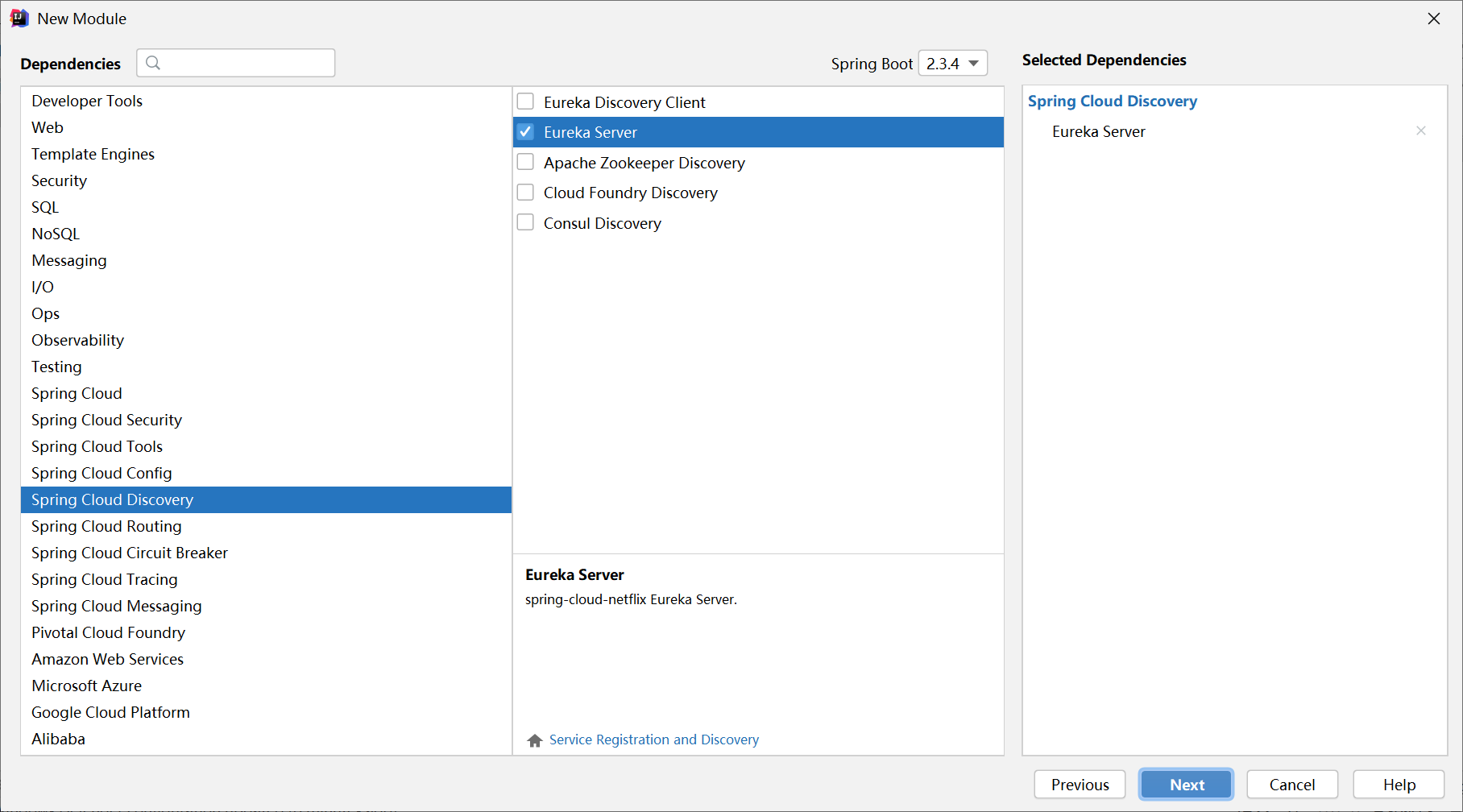Select the Observability category
Screen dimensions: 1463x812
(266, 340)
